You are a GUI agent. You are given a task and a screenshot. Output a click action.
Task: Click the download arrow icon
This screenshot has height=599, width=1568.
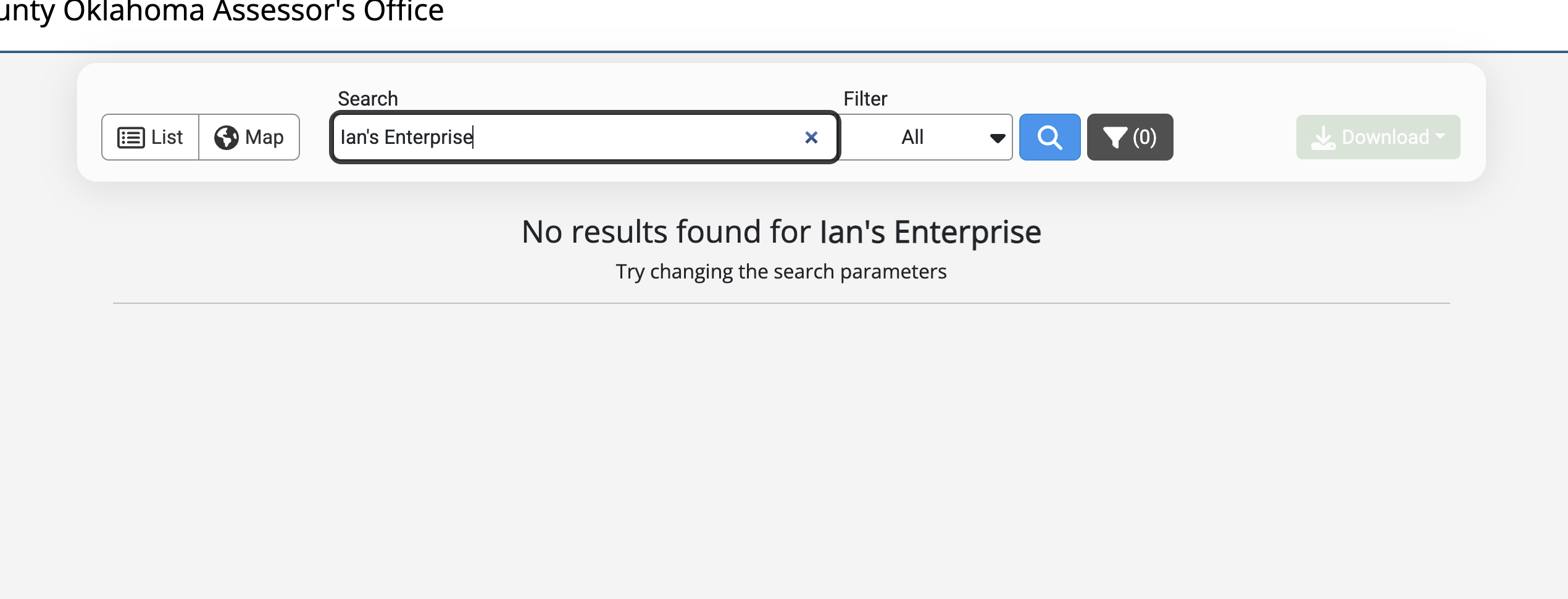1323,137
